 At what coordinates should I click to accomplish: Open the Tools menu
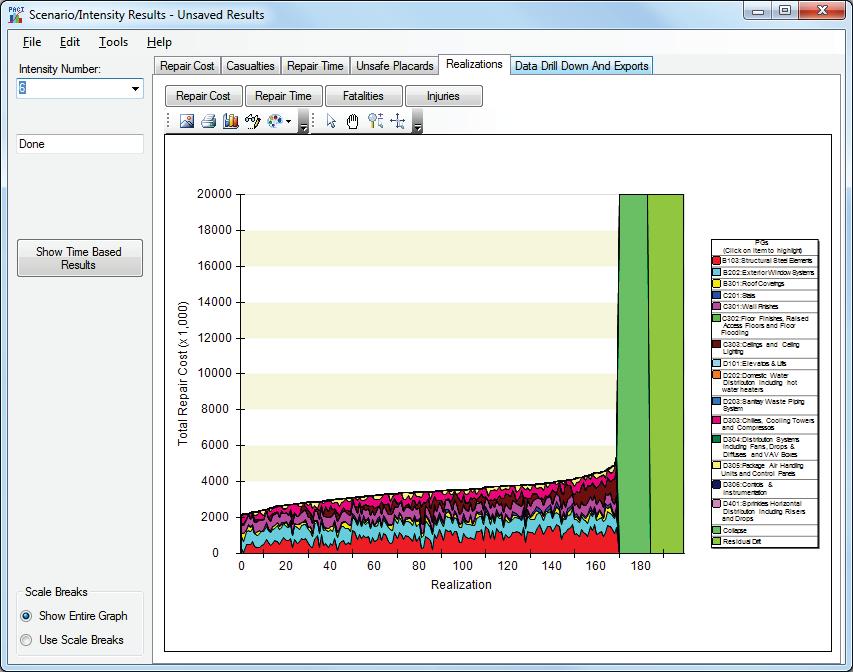coord(113,42)
